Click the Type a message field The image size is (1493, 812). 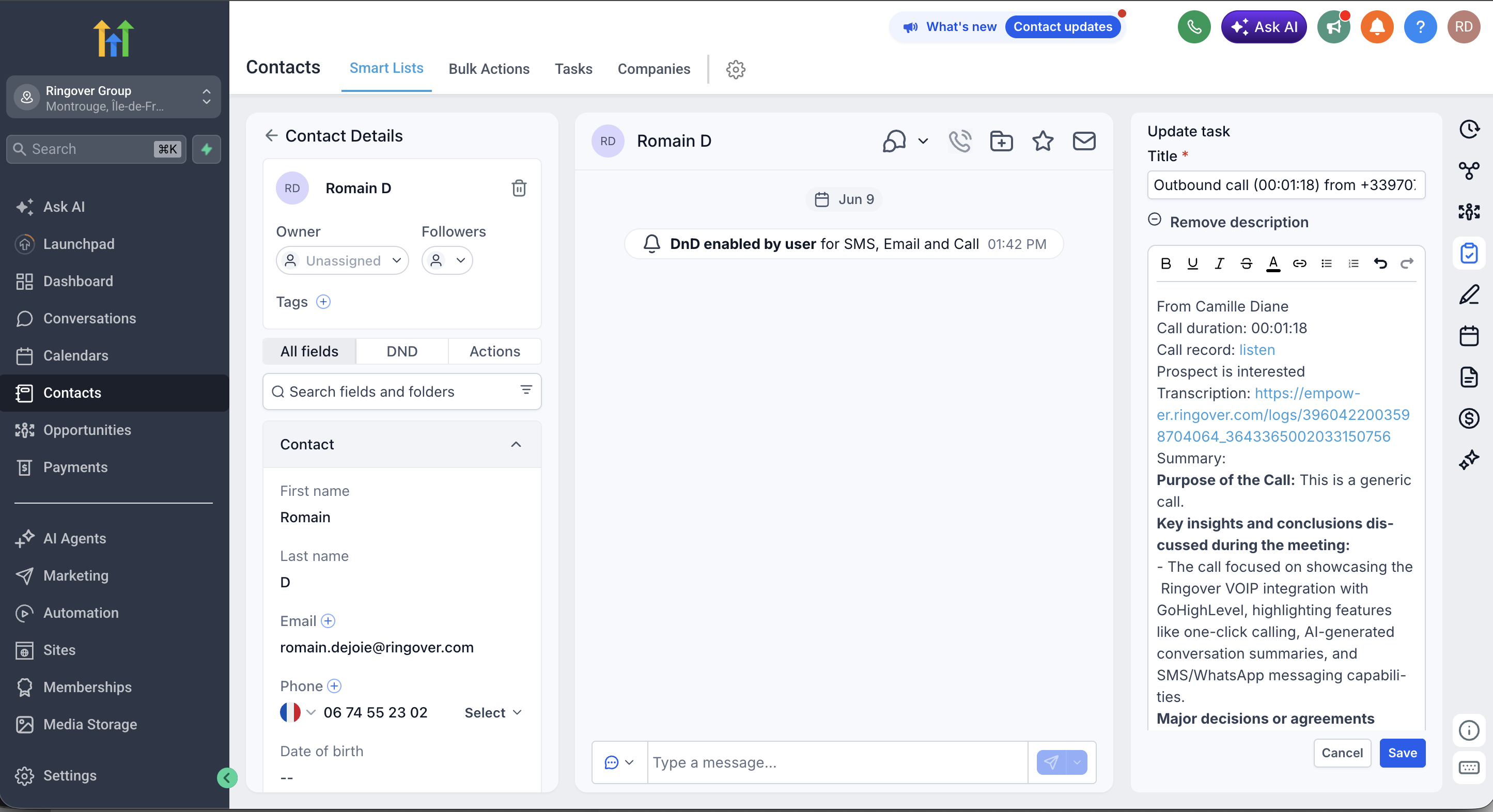(x=837, y=763)
